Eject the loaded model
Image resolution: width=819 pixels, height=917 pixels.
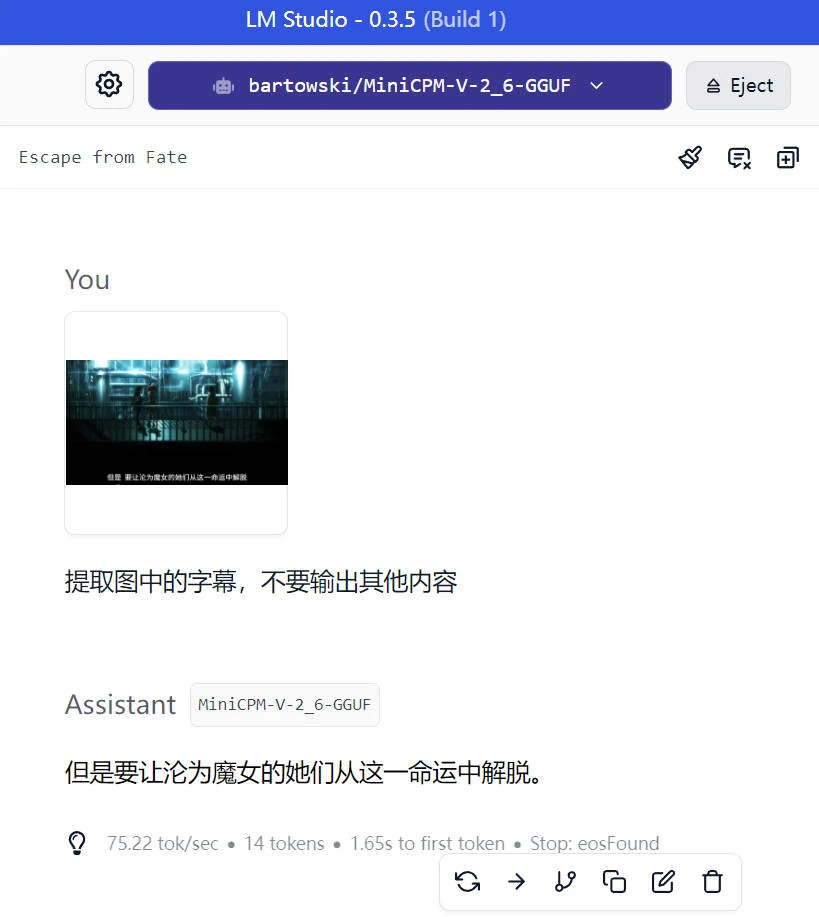point(738,86)
